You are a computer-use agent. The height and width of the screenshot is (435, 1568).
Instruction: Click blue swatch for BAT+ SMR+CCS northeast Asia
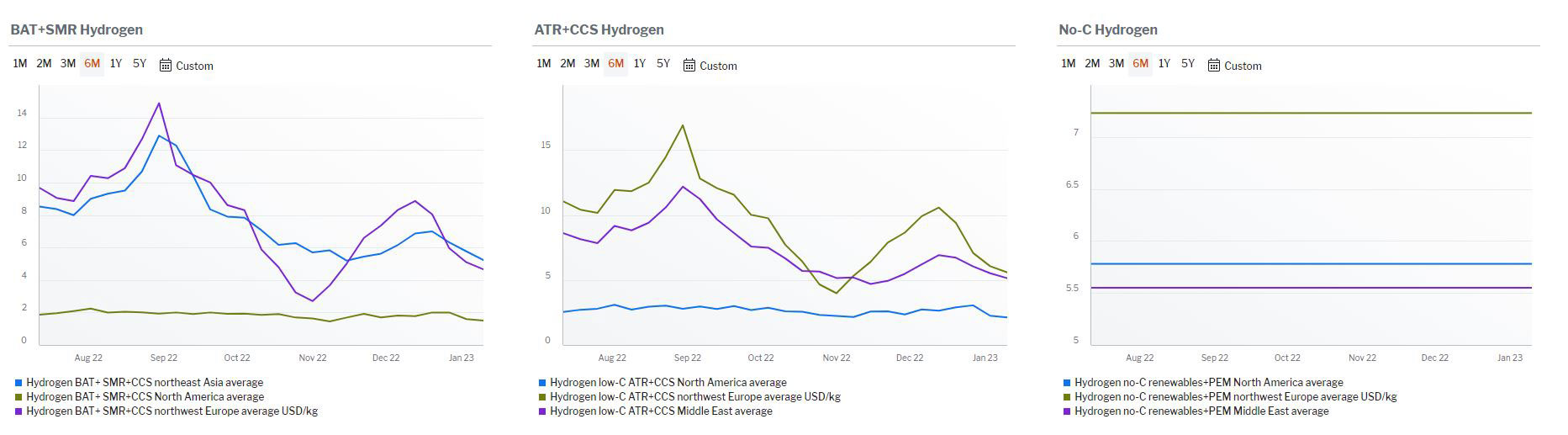click(x=18, y=383)
